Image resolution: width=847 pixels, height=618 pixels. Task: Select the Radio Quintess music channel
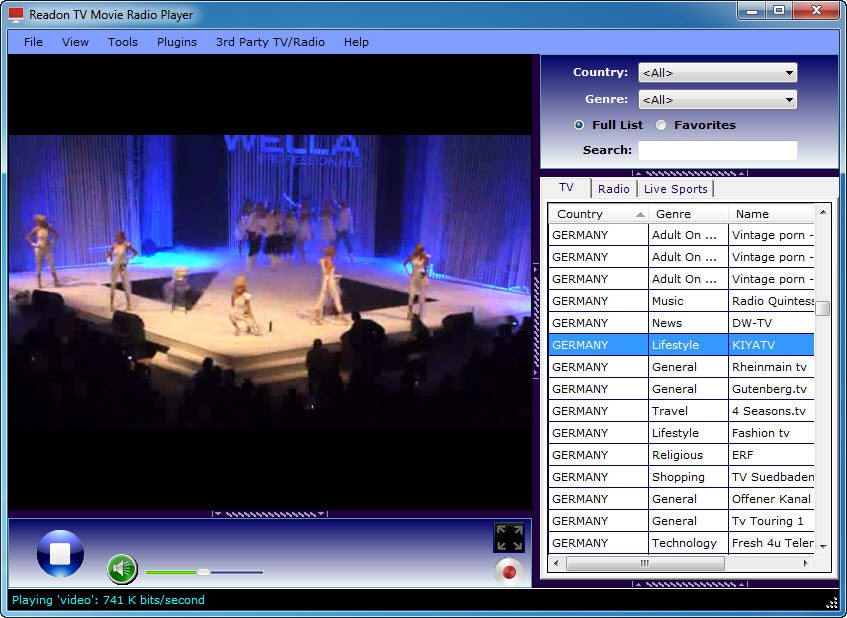(x=681, y=301)
